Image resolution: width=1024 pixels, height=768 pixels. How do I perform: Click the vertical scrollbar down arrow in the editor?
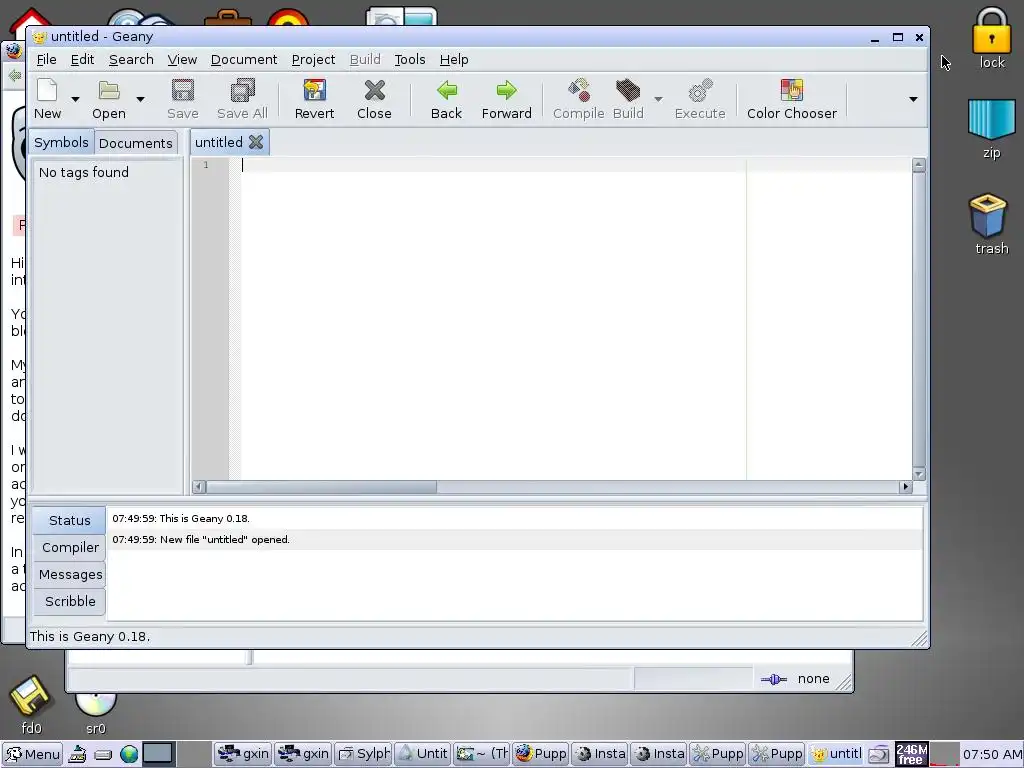(918, 474)
